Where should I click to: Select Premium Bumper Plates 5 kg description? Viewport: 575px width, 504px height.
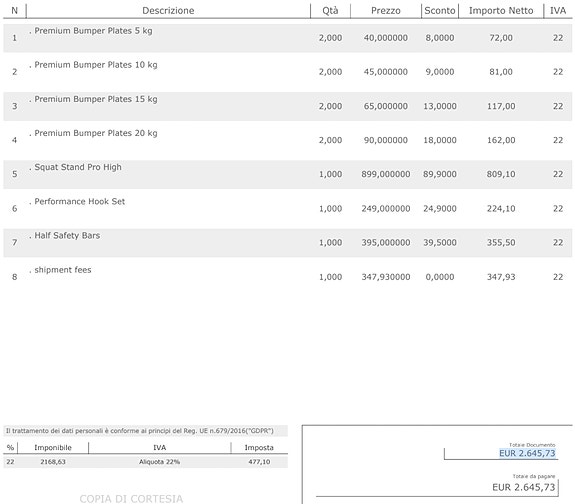93,31
